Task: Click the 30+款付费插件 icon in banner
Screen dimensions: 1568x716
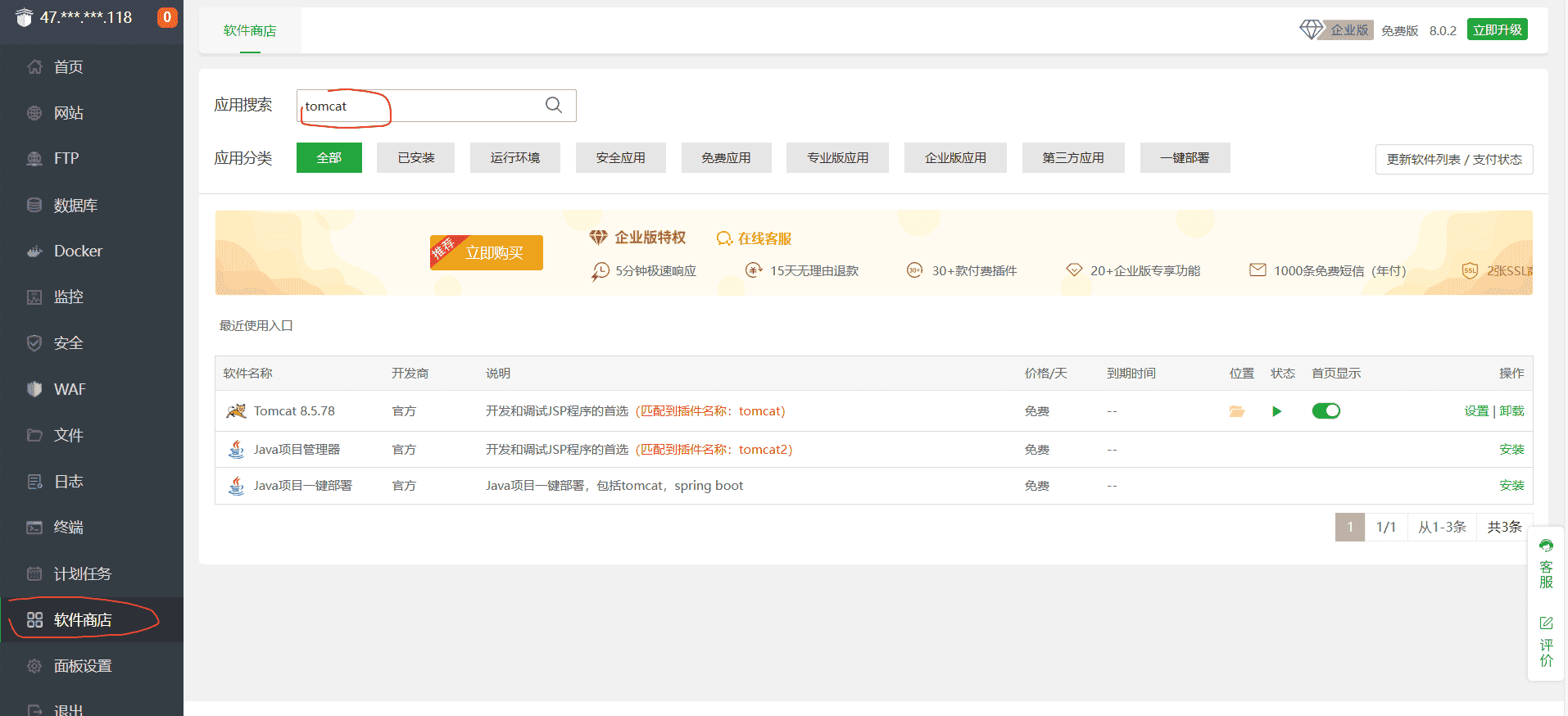Action: coord(915,270)
